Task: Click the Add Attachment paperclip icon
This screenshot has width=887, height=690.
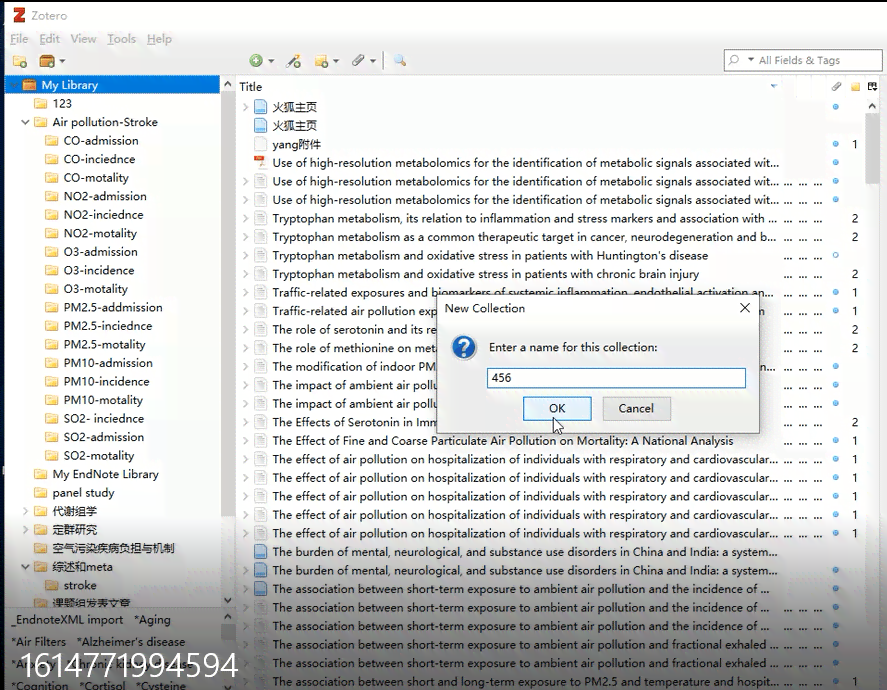Action: 358,61
